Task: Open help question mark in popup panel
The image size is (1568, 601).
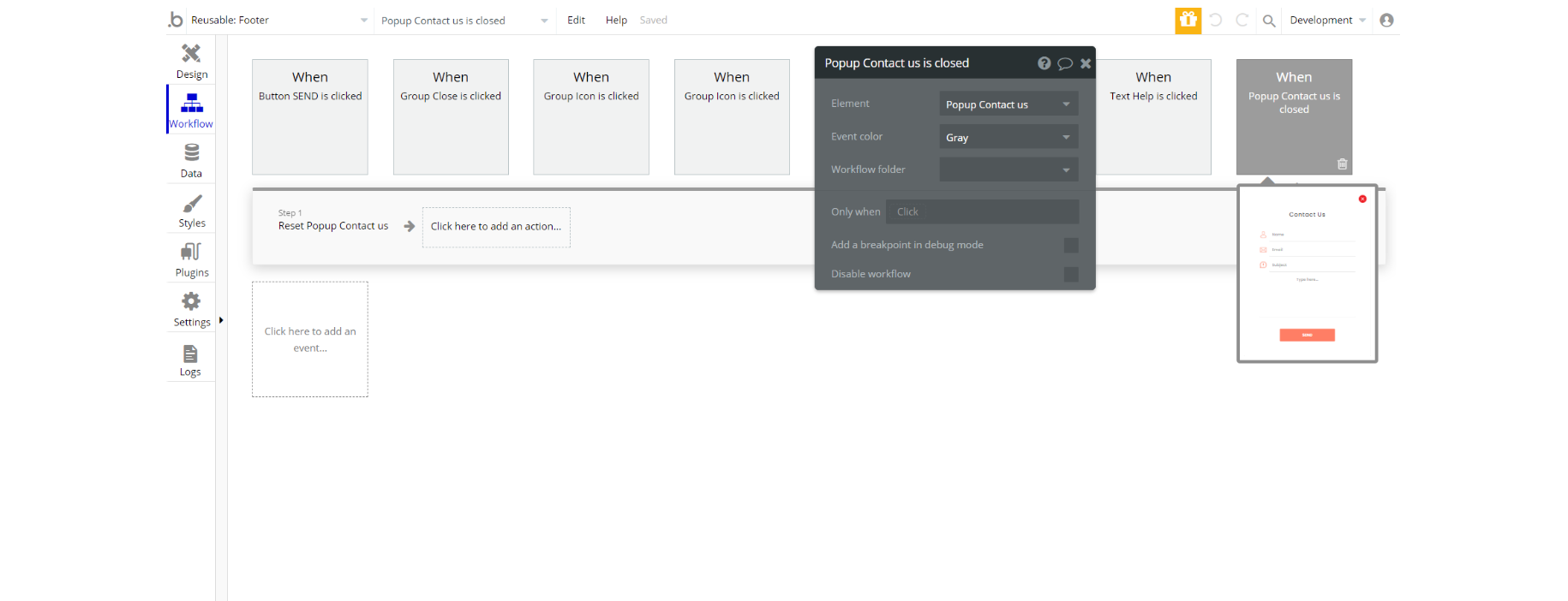Action: [1044, 63]
